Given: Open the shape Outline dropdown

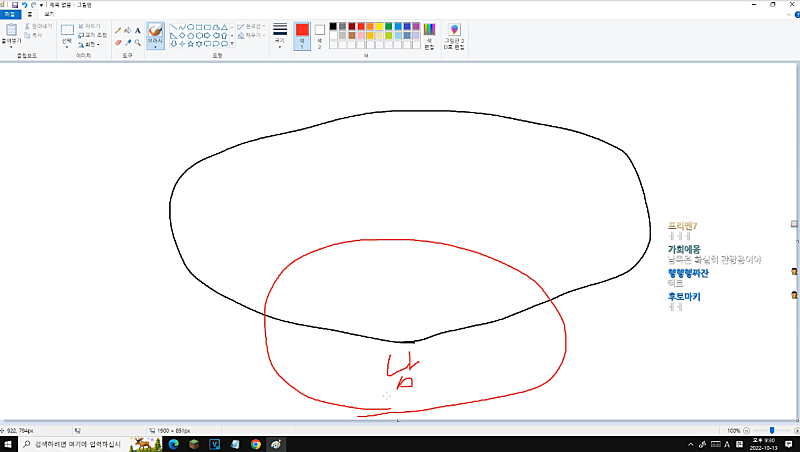Looking at the screenshot, I should (x=251, y=26).
